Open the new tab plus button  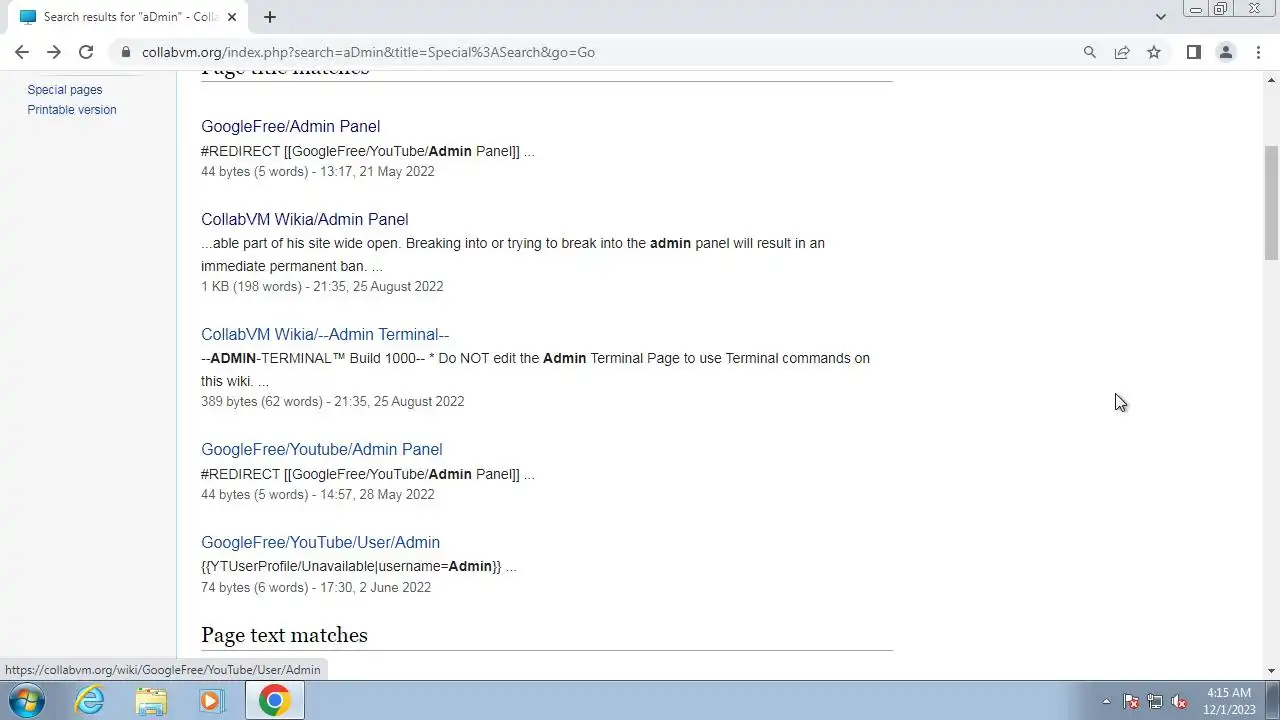[270, 17]
